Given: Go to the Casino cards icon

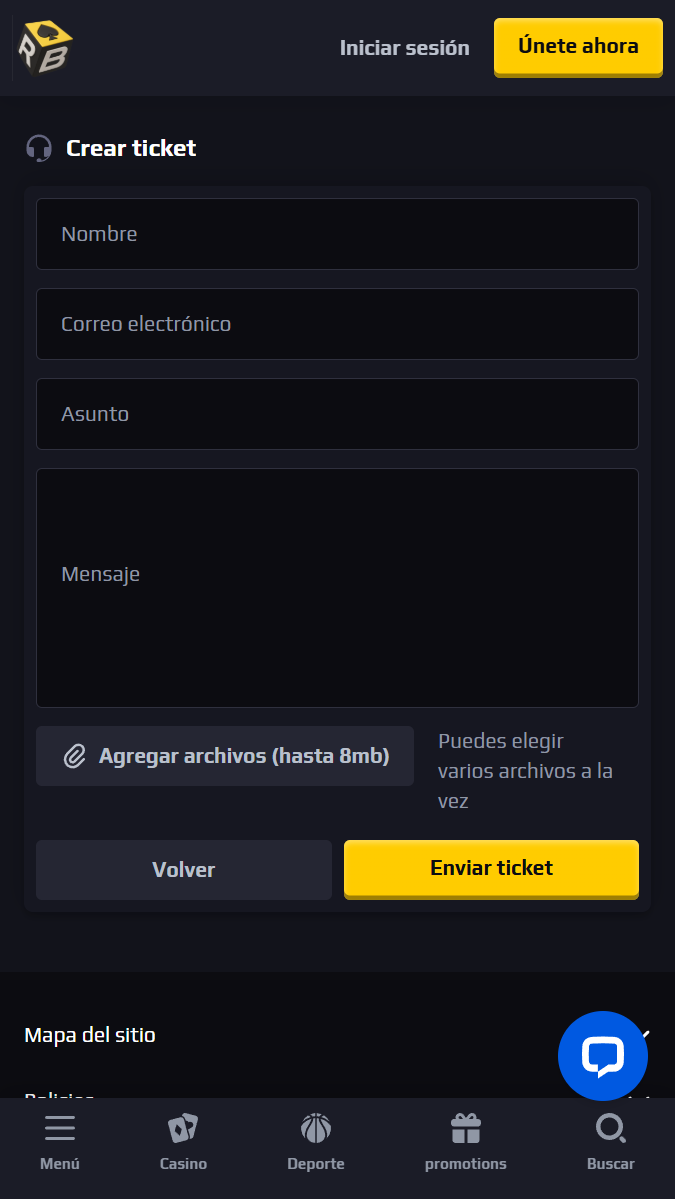Looking at the screenshot, I should pos(183,1130).
